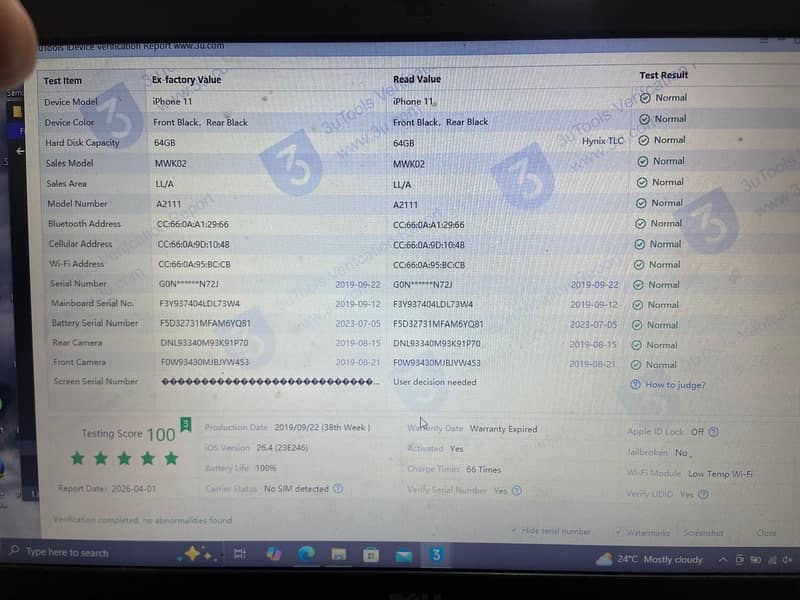Click help icon beside No SIM detected

click(338, 489)
